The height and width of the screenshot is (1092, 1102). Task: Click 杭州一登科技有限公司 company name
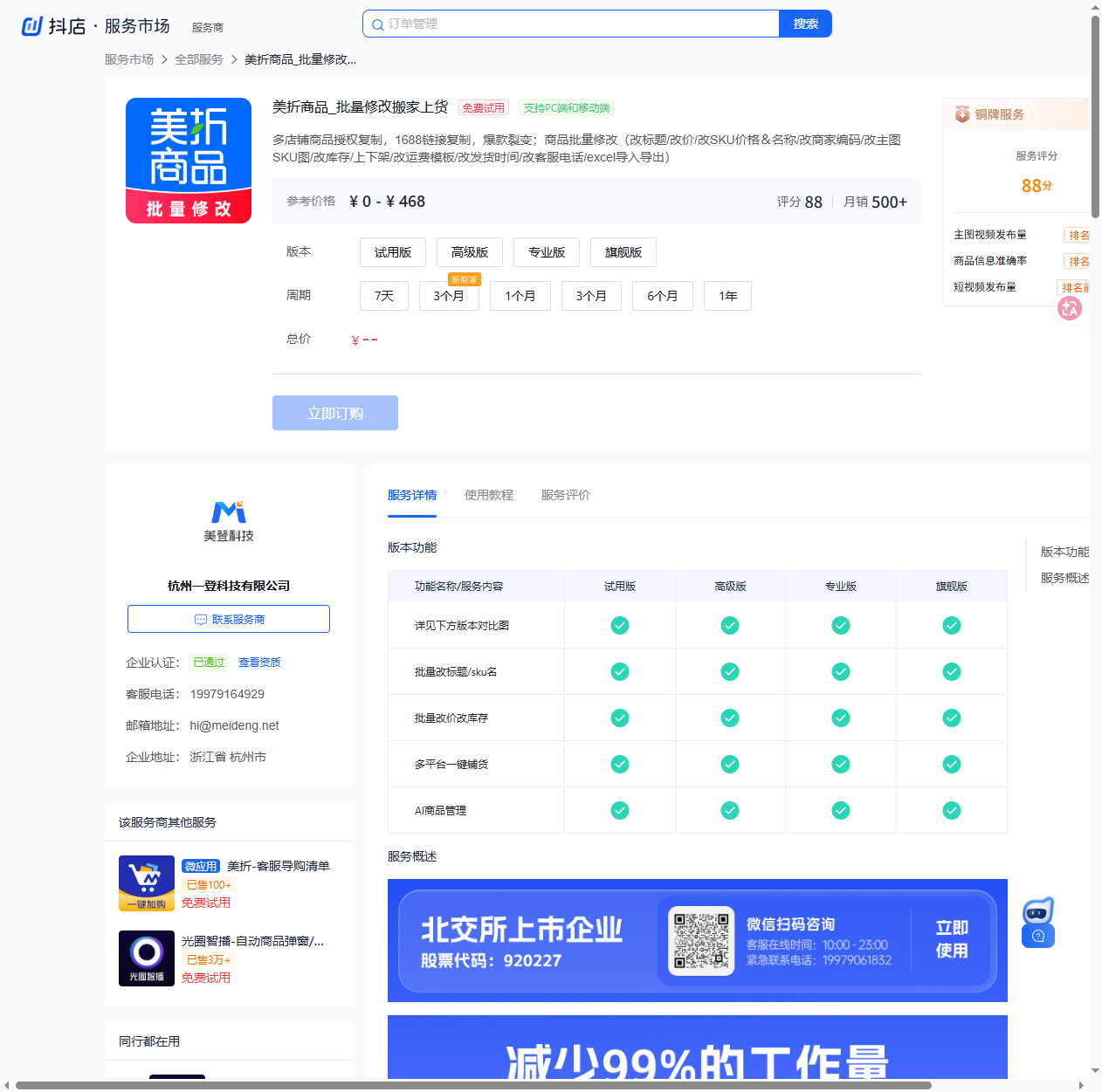(229, 586)
